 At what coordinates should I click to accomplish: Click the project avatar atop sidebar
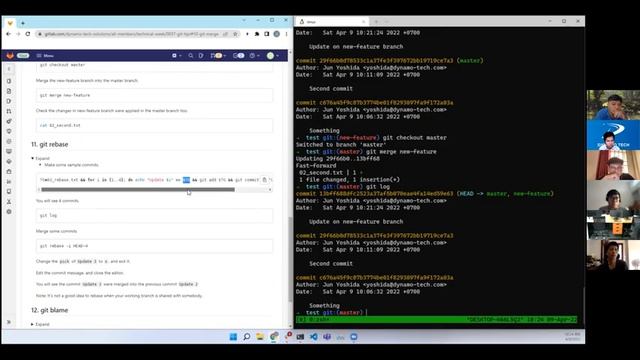9,69
